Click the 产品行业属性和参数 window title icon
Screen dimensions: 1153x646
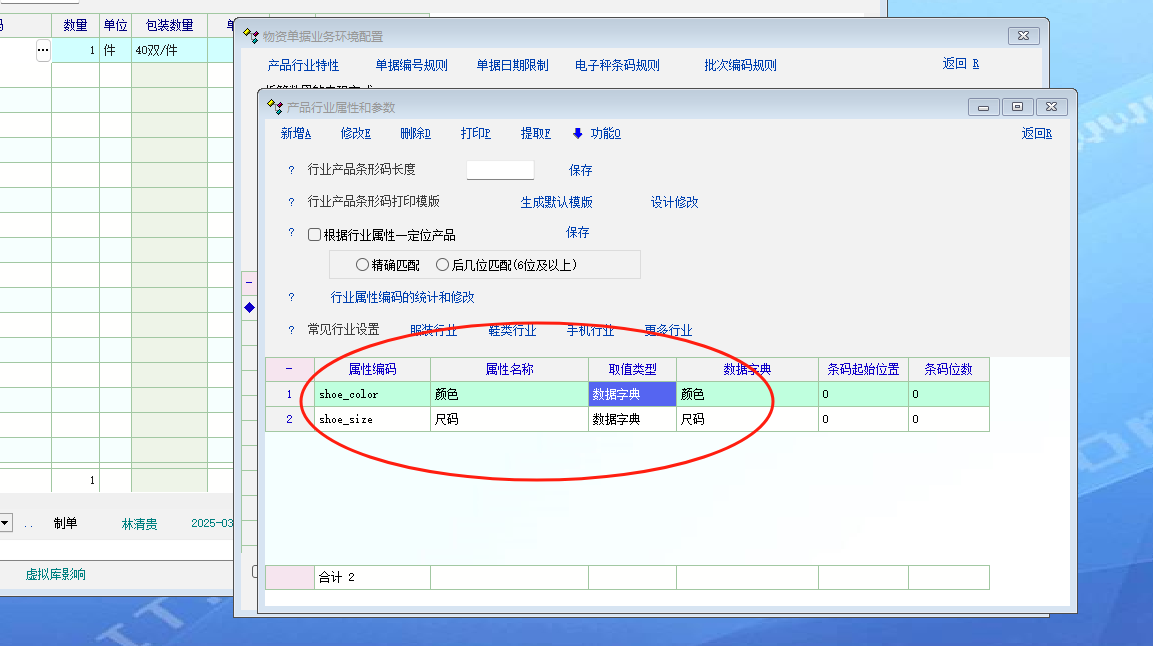(275, 107)
